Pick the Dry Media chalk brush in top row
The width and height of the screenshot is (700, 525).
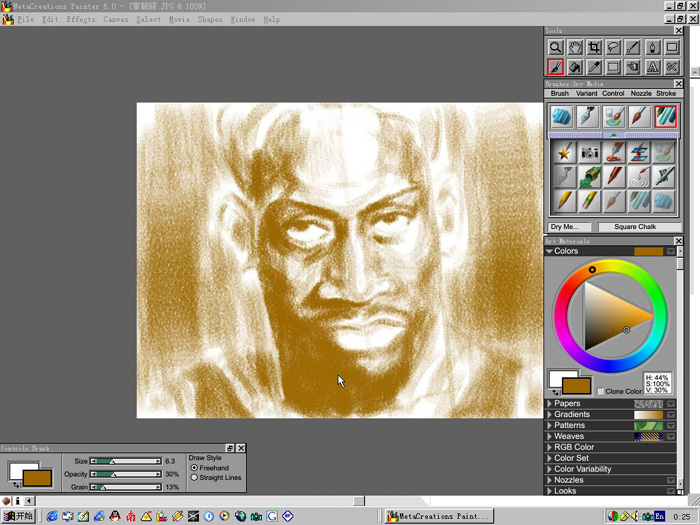tap(666, 117)
